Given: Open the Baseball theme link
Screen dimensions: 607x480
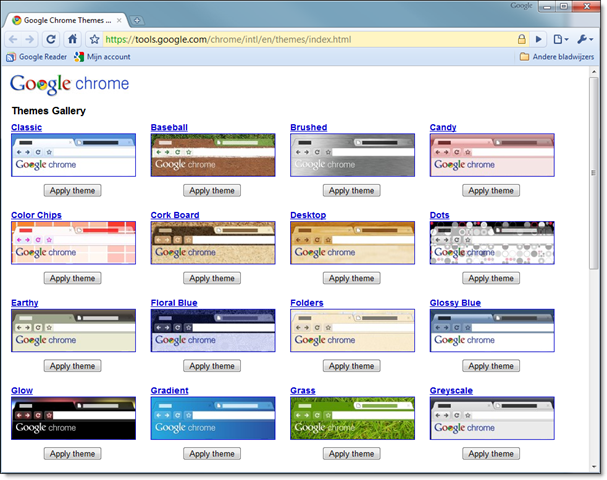Looking at the screenshot, I should [x=169, y=127].
